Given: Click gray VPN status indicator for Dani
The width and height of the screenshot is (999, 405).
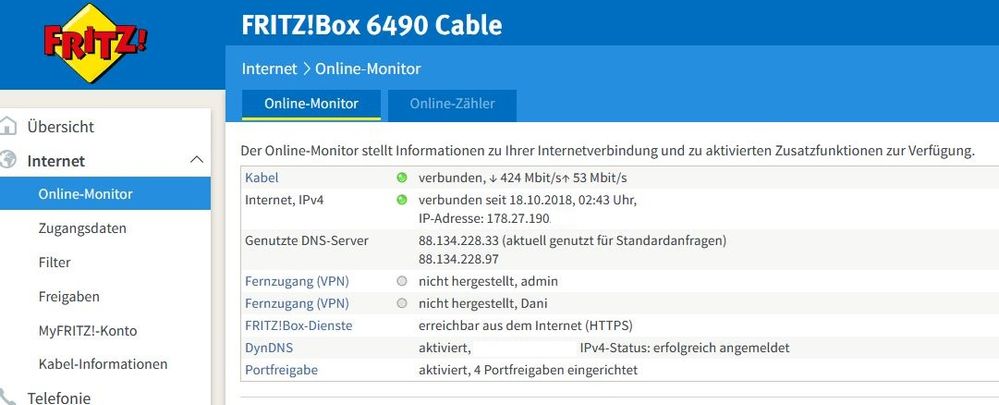Looking at the screenshot, I should coord(401,303).
